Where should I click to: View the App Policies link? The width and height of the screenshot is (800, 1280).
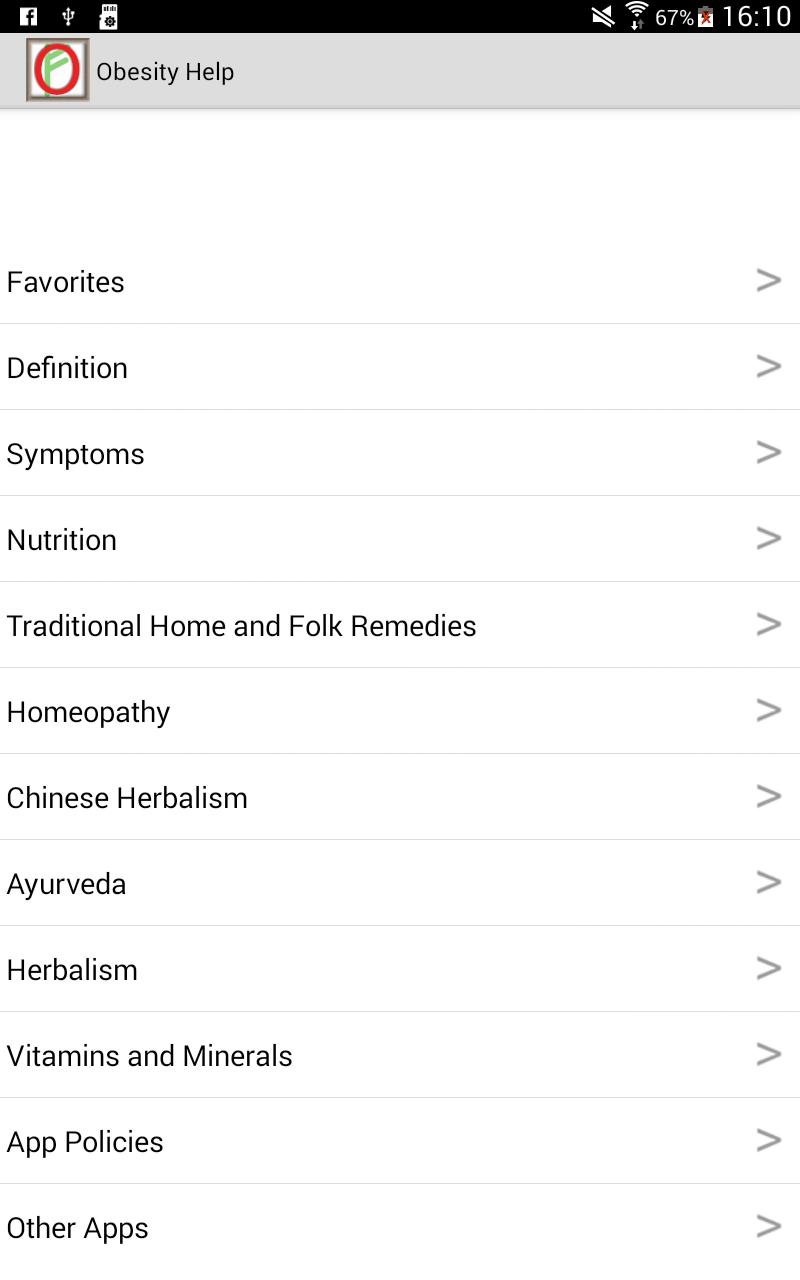[85, 1142]
